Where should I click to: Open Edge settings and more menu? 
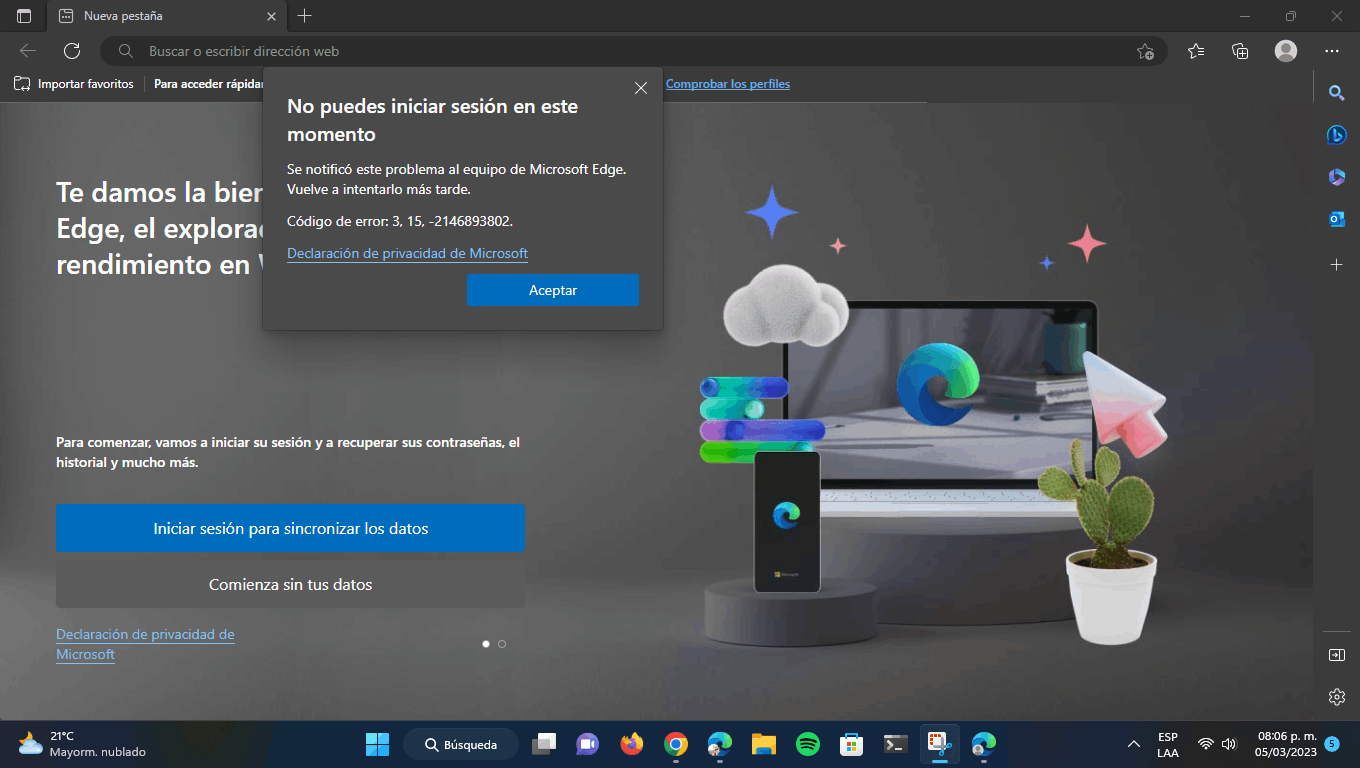click(1332, 51)
